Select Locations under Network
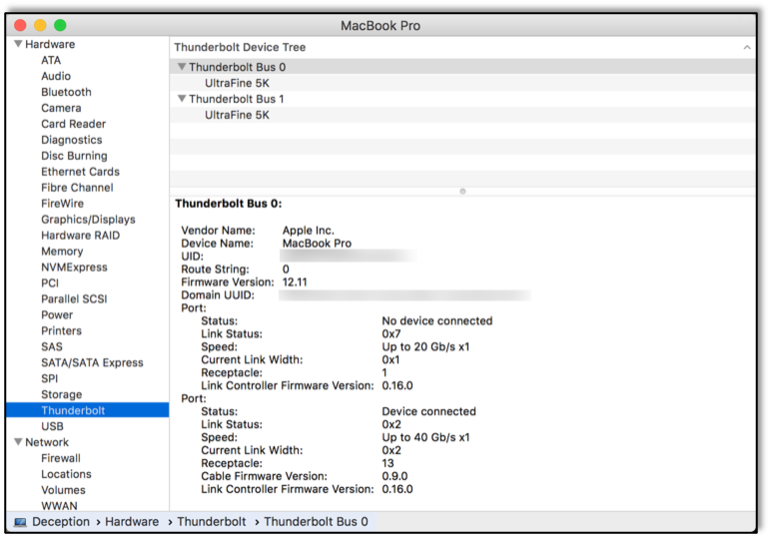The height and width of the screenshot is (538, 770). (x=66, y=474)
